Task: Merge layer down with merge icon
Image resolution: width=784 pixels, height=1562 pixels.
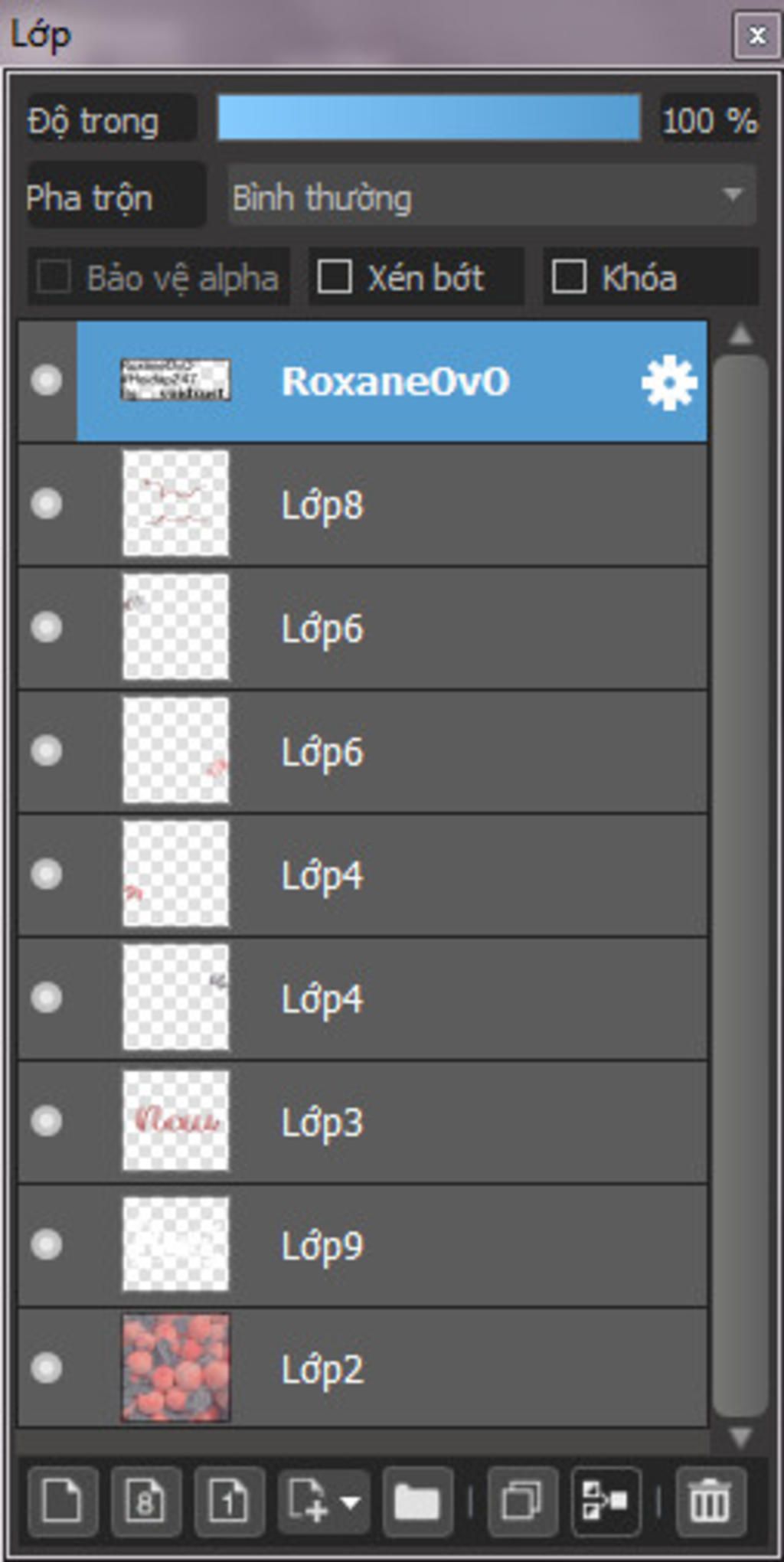Action: point(606,1502)
